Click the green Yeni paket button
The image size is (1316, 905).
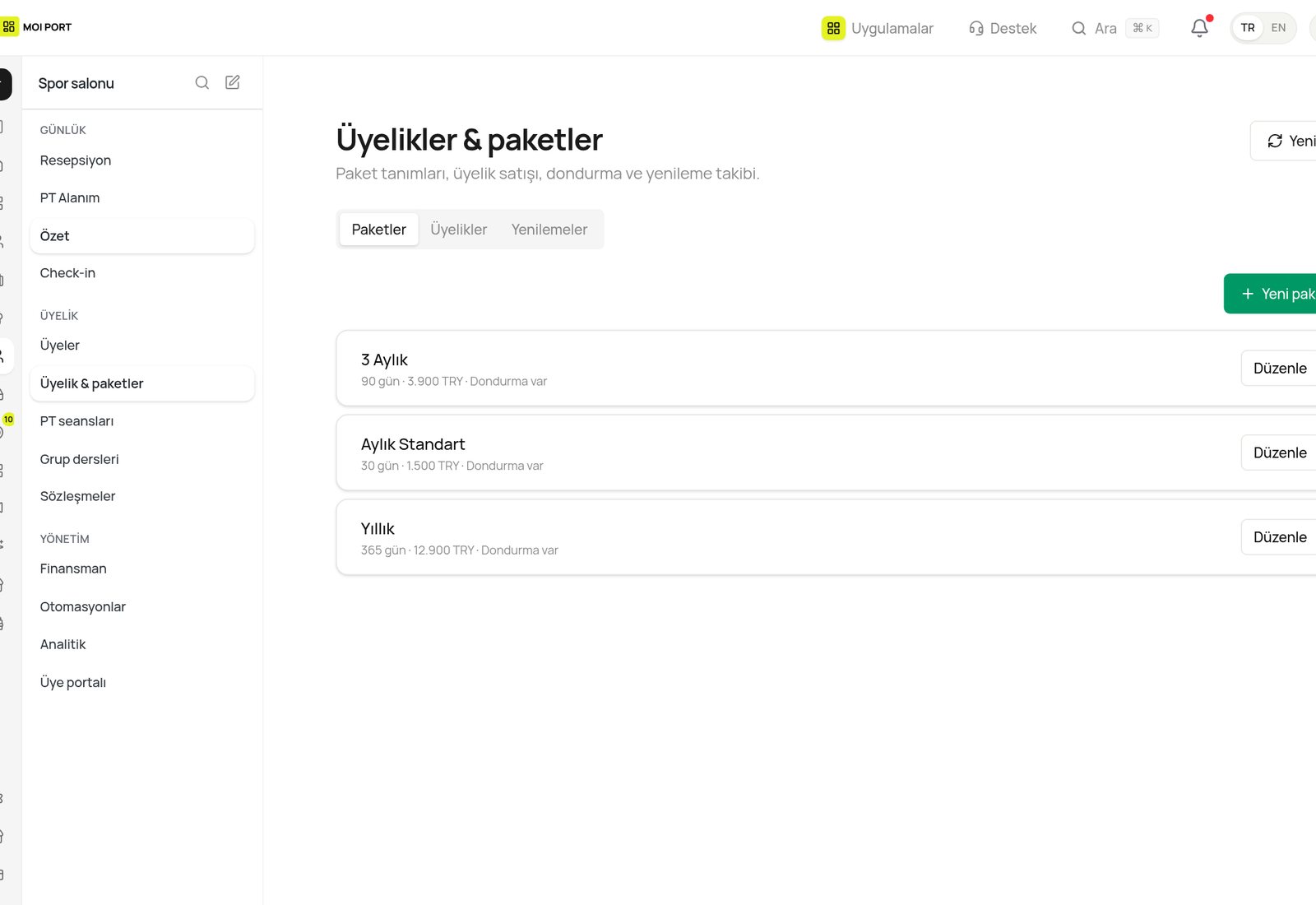(x=1270, y=294)
